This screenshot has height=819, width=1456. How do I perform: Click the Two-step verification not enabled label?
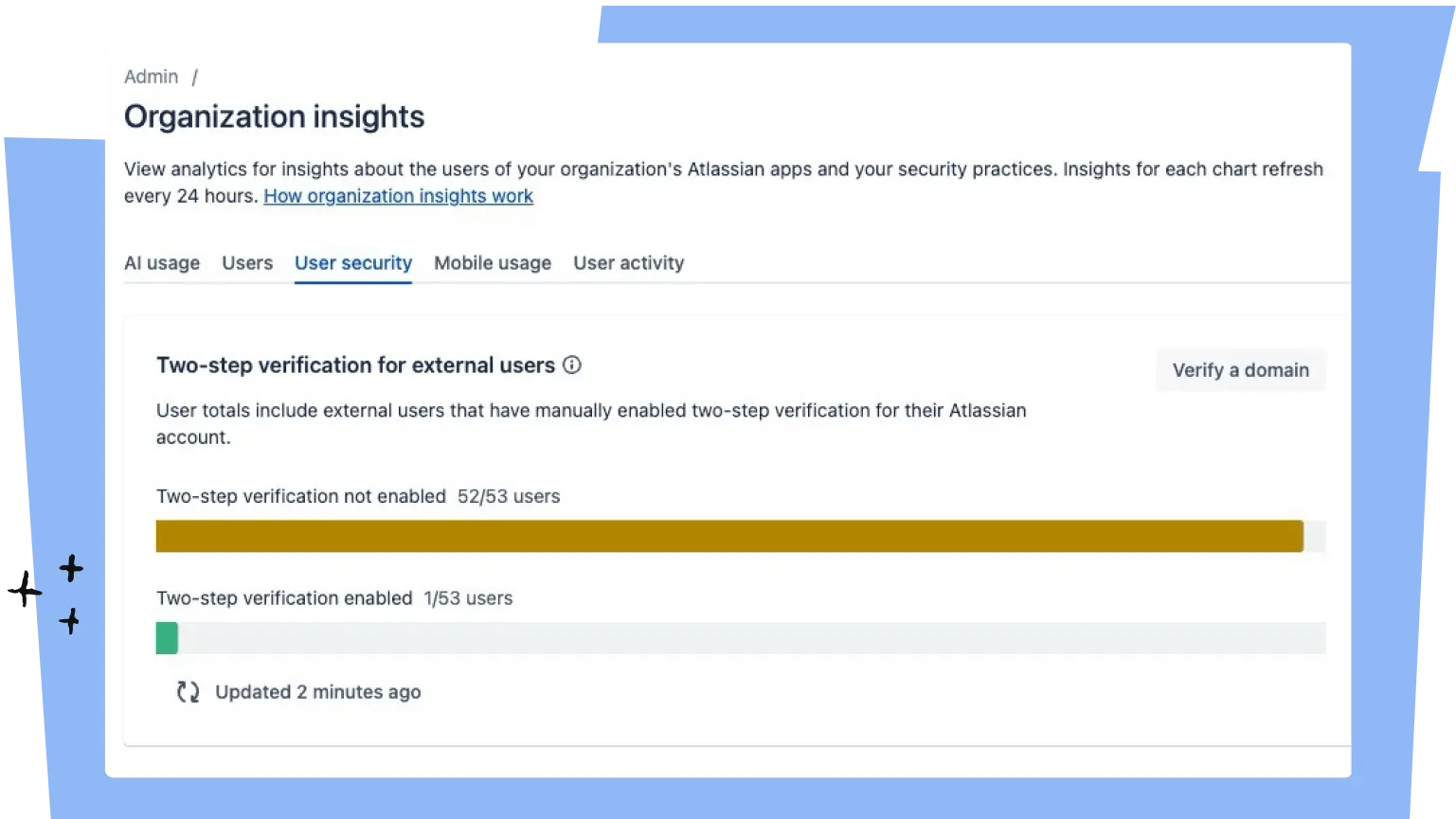301,496
